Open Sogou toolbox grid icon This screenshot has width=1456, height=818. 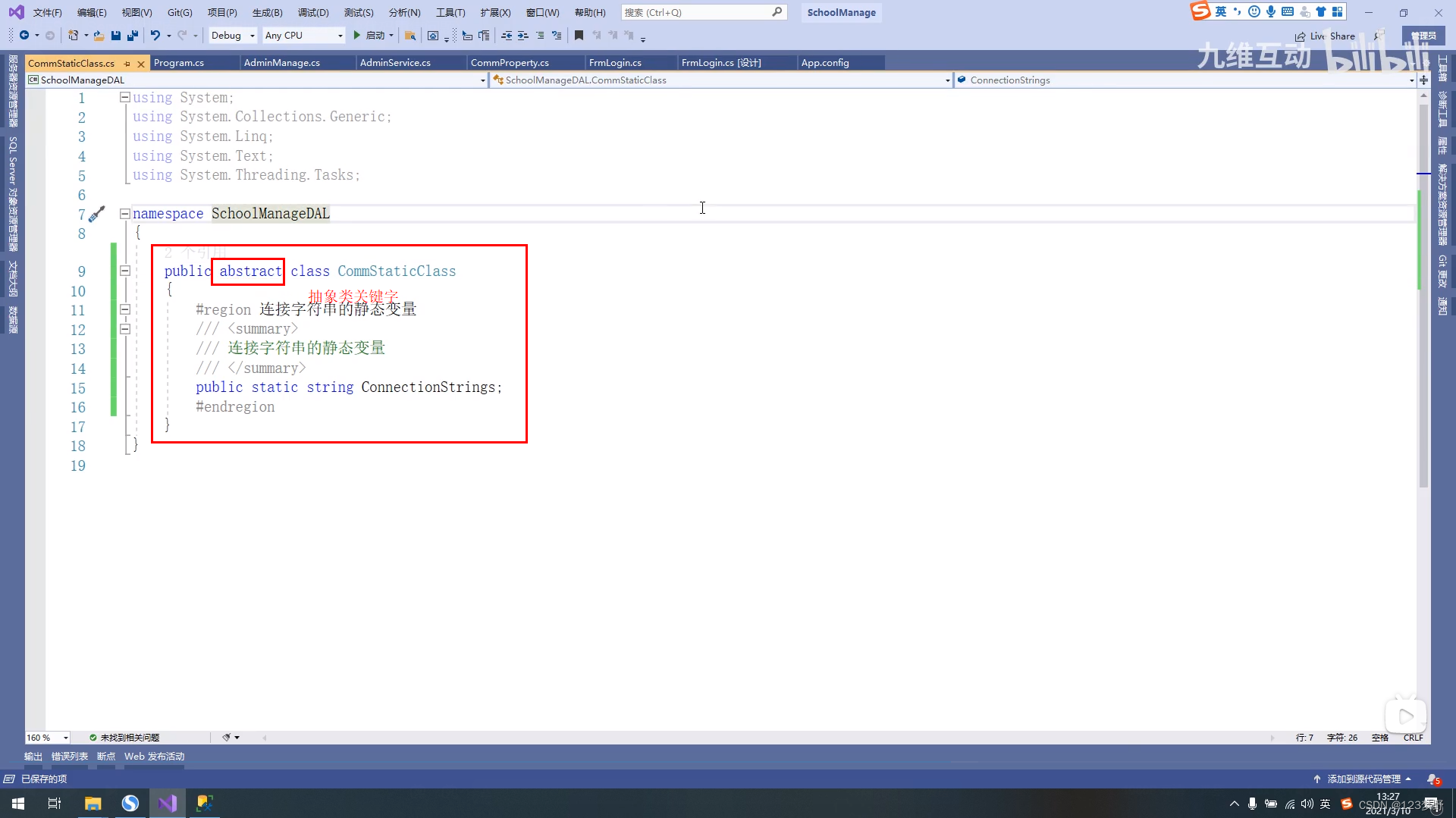coord(1337,11)
